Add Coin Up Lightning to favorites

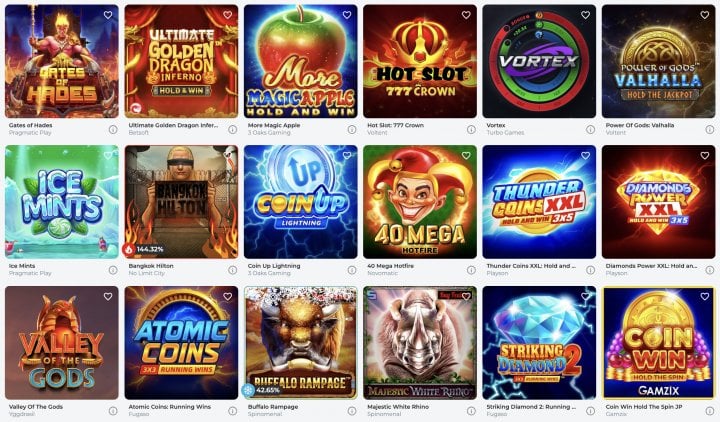pyautogui.click(x=347, y=156)
